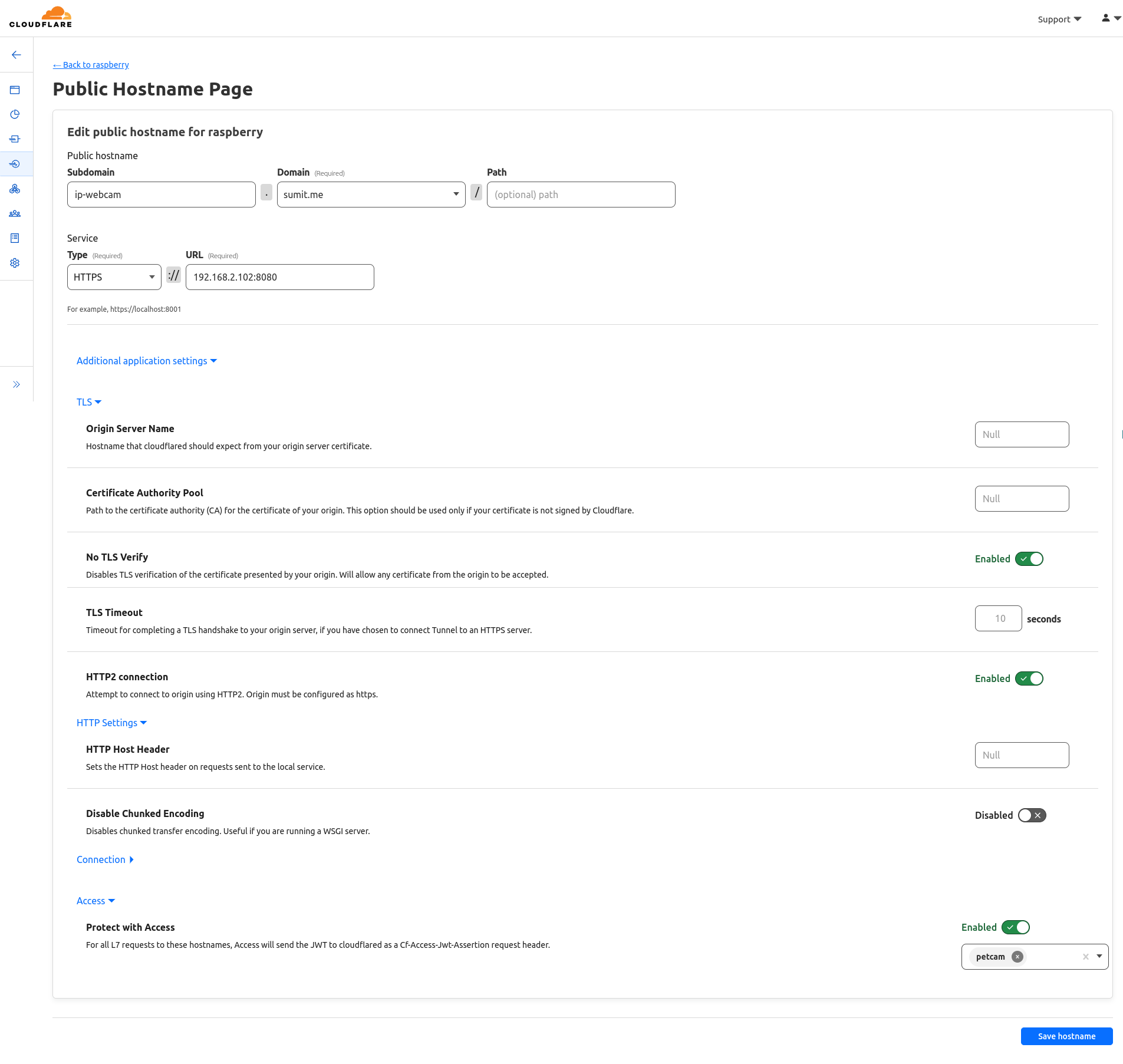Click the Cloudflare logo

41,18
